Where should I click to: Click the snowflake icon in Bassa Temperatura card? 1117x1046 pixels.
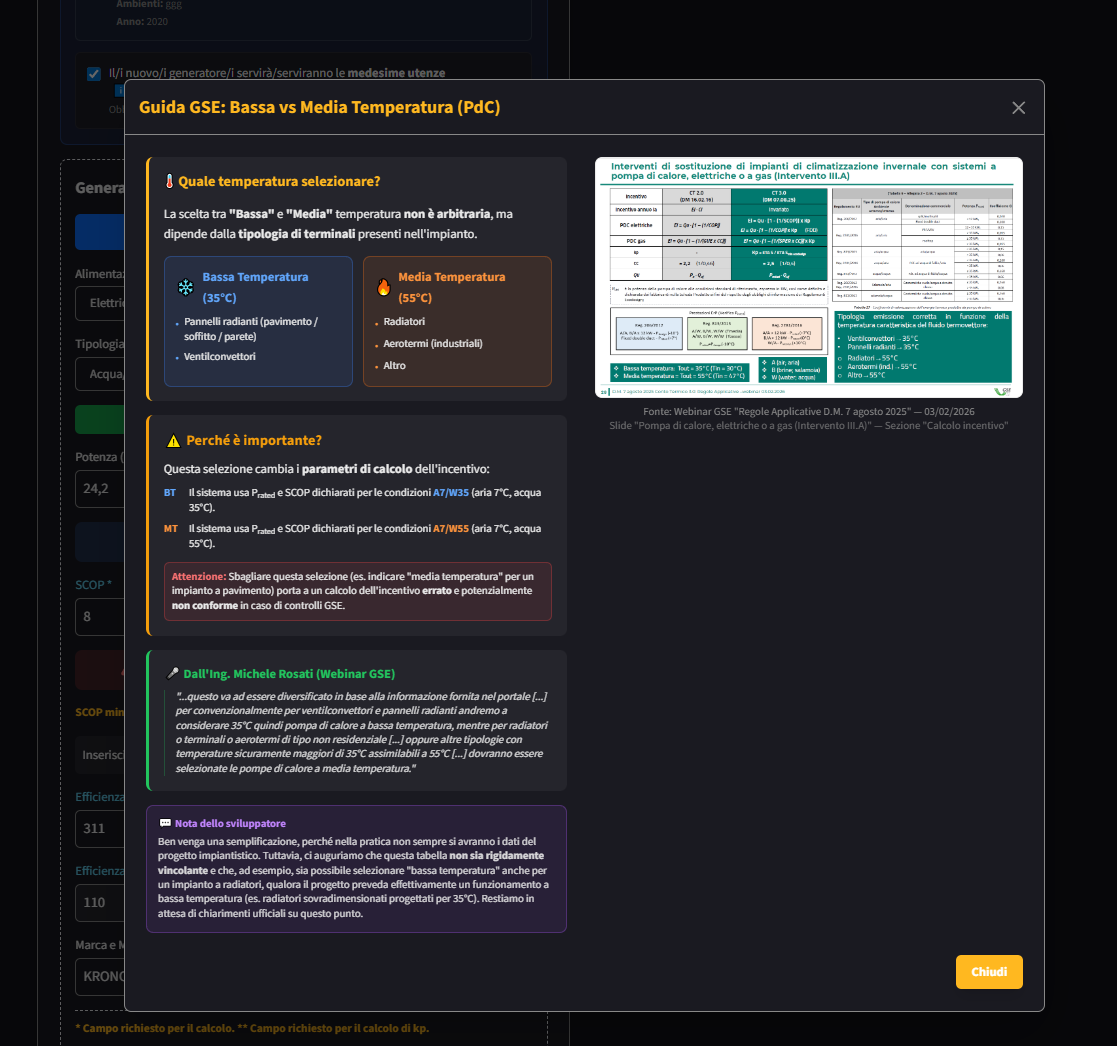click(186, 288)
